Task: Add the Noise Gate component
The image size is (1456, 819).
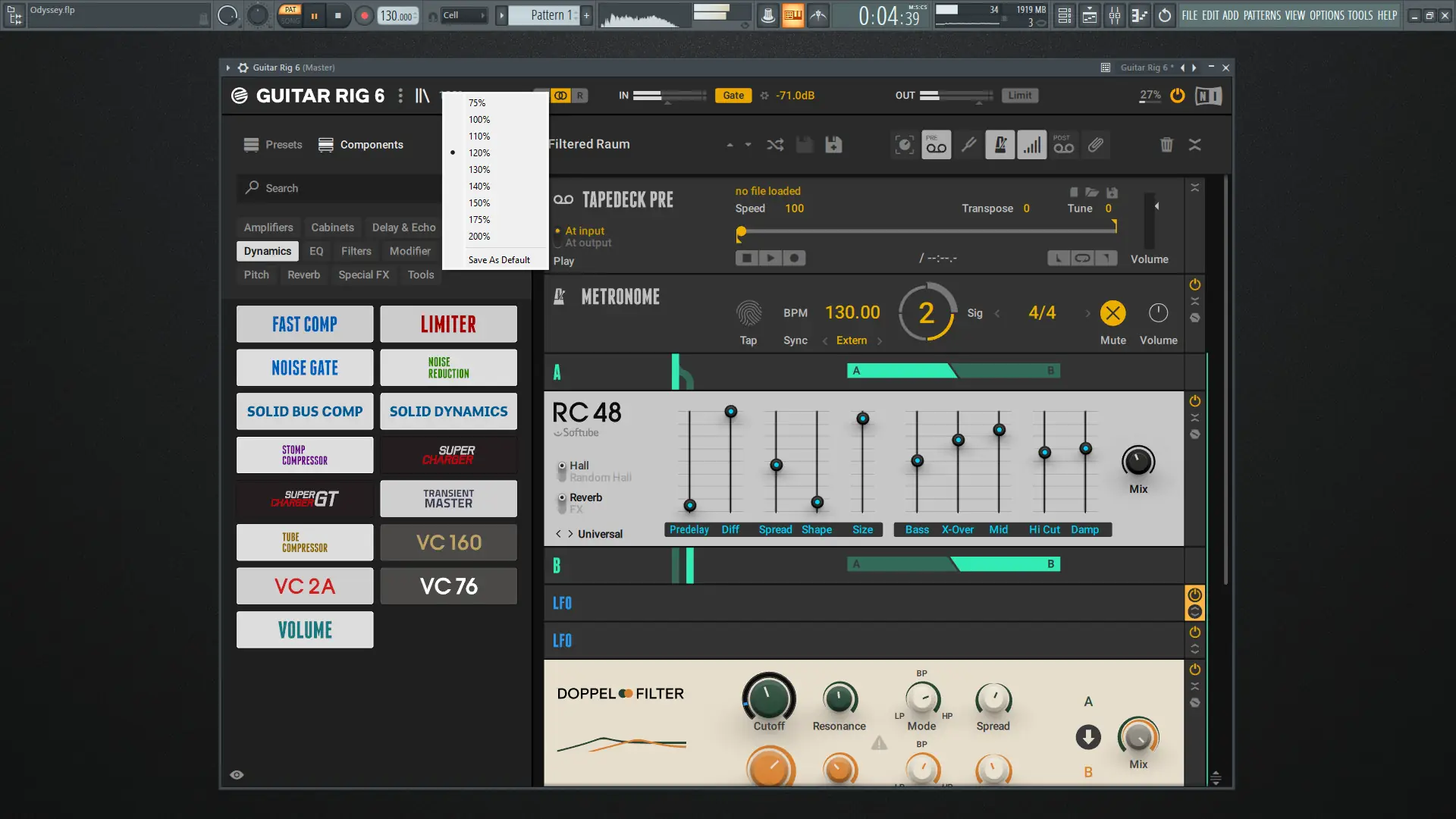Action: click(x=305, y=368)
